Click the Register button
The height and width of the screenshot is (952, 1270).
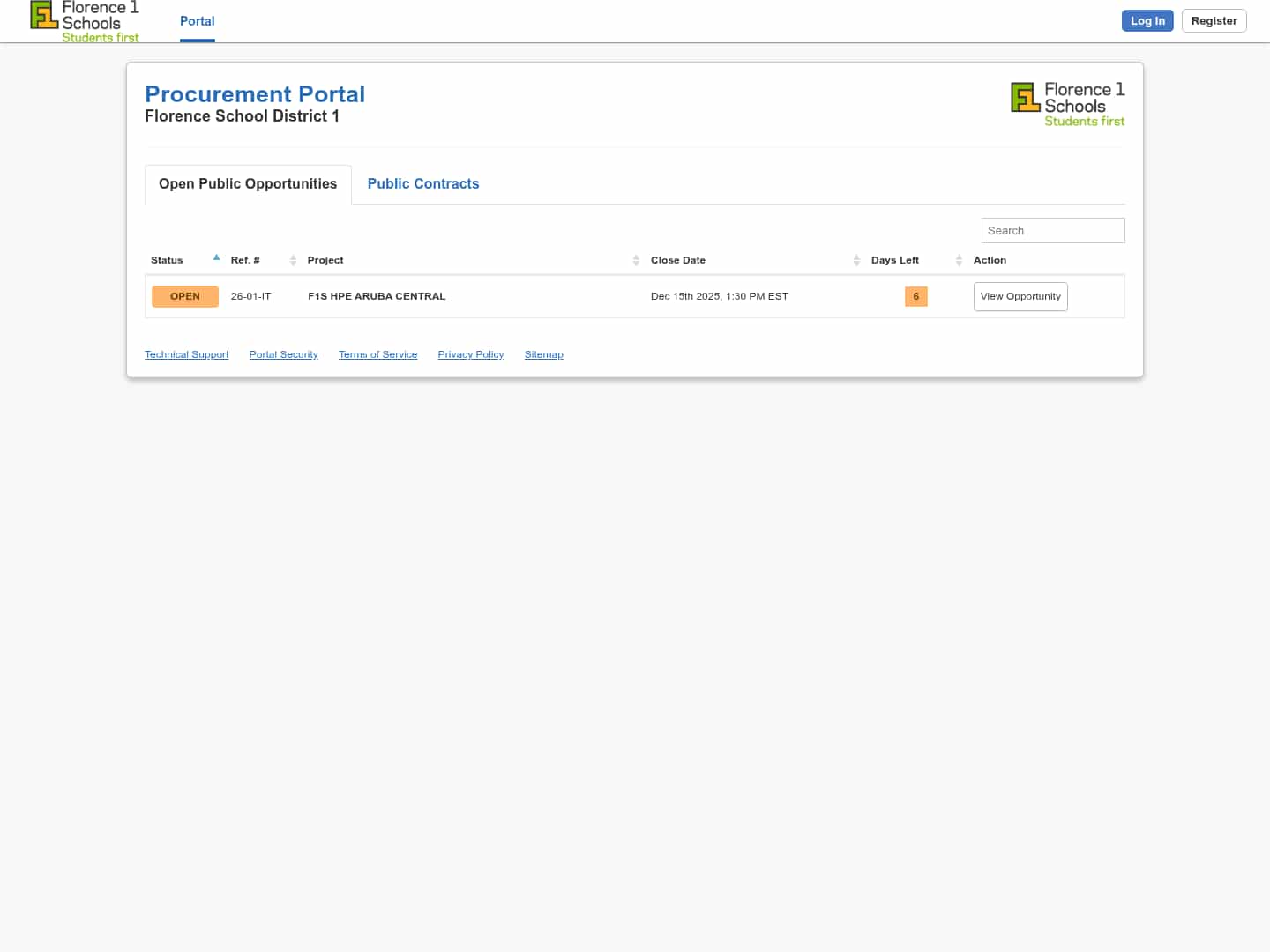pos(1214,20)
